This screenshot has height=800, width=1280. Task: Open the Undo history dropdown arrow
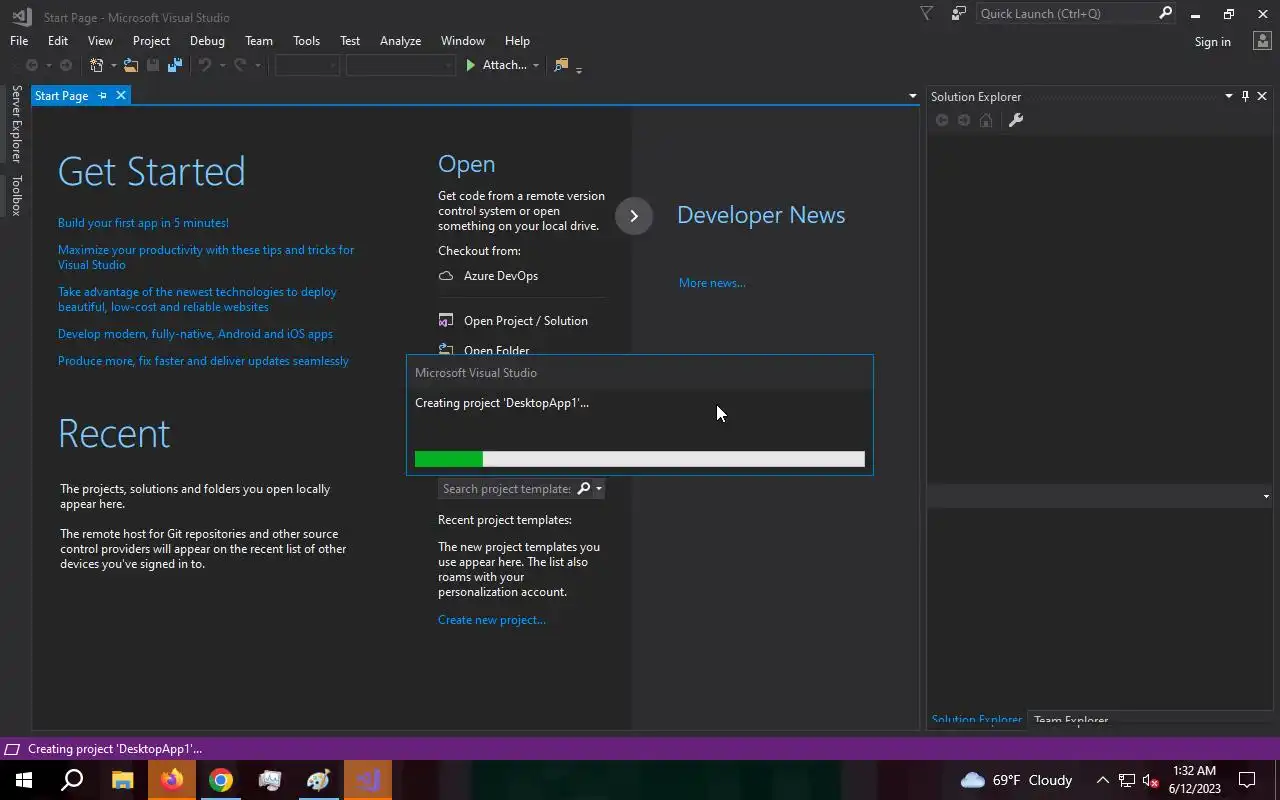tap(221, 66)
